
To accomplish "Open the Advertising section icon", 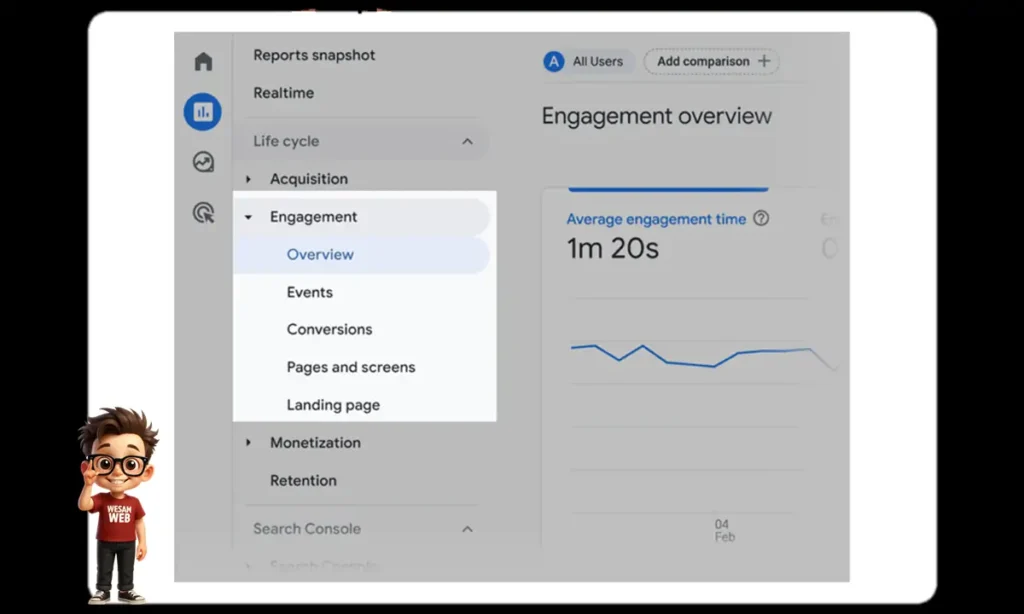I will coord(203,212).
